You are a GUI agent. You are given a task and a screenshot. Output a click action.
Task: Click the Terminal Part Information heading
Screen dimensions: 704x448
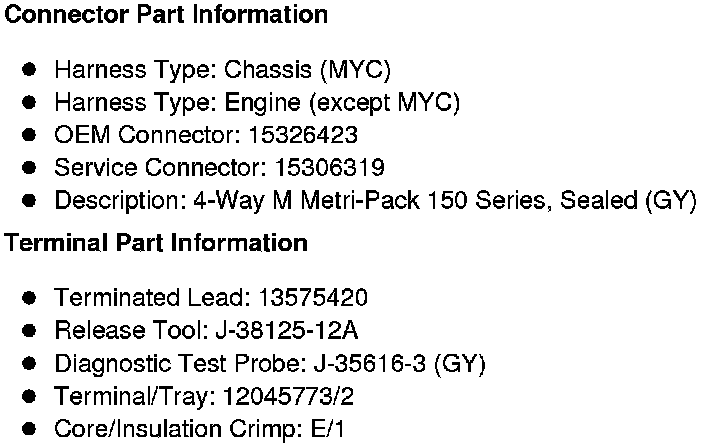(157, 243)
